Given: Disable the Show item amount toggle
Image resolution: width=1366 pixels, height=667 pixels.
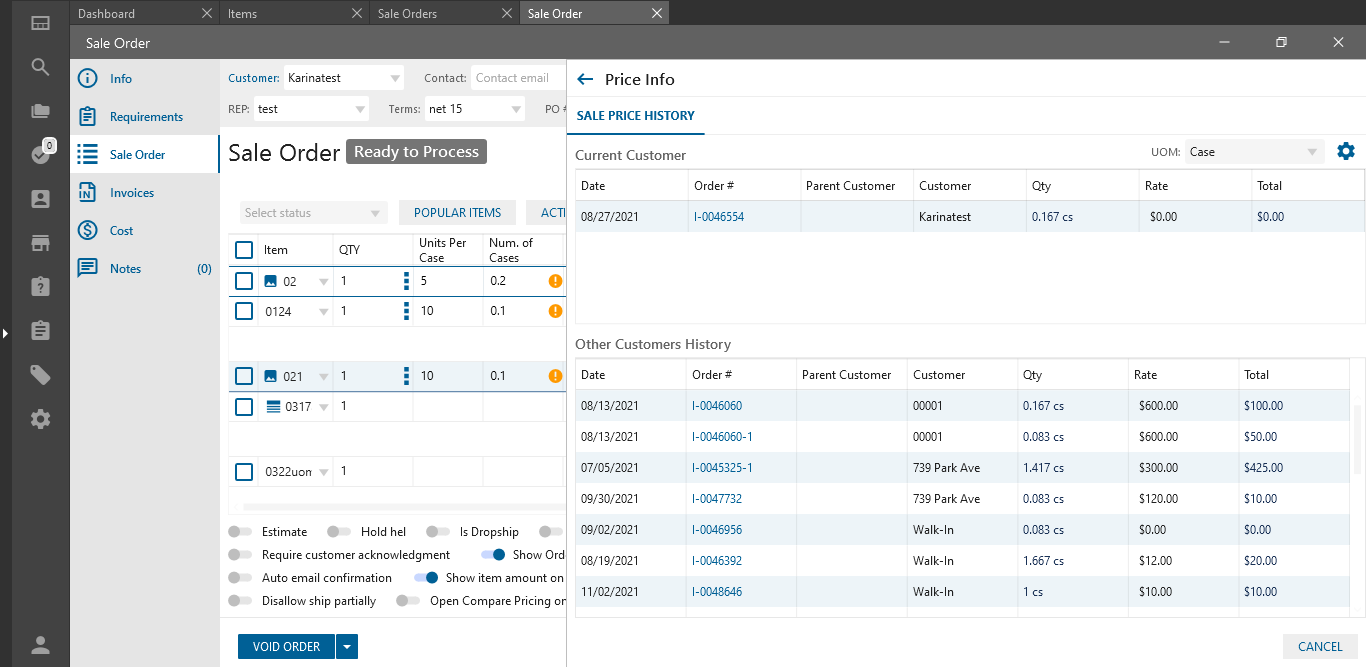Looking at the screenshot, I should click(427, 578).
